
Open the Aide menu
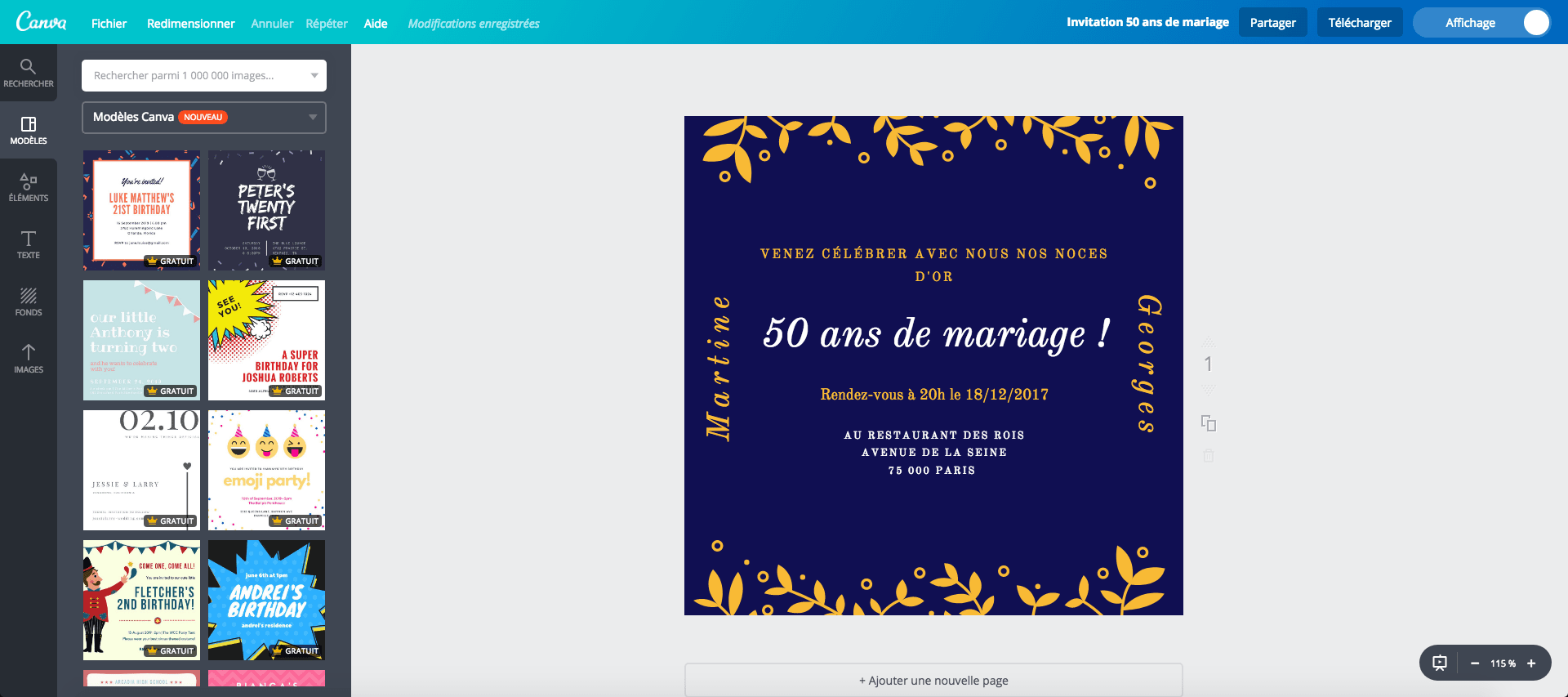(x=376, y=23)
